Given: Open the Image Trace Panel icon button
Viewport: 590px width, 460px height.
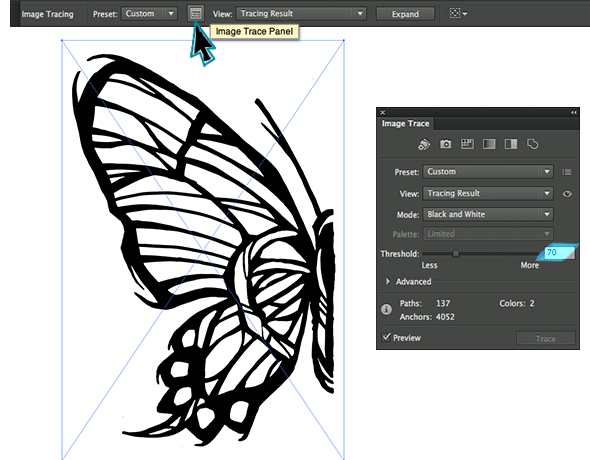Looking at the screenshot, I should pyautogui.click(x=196, y=14).
